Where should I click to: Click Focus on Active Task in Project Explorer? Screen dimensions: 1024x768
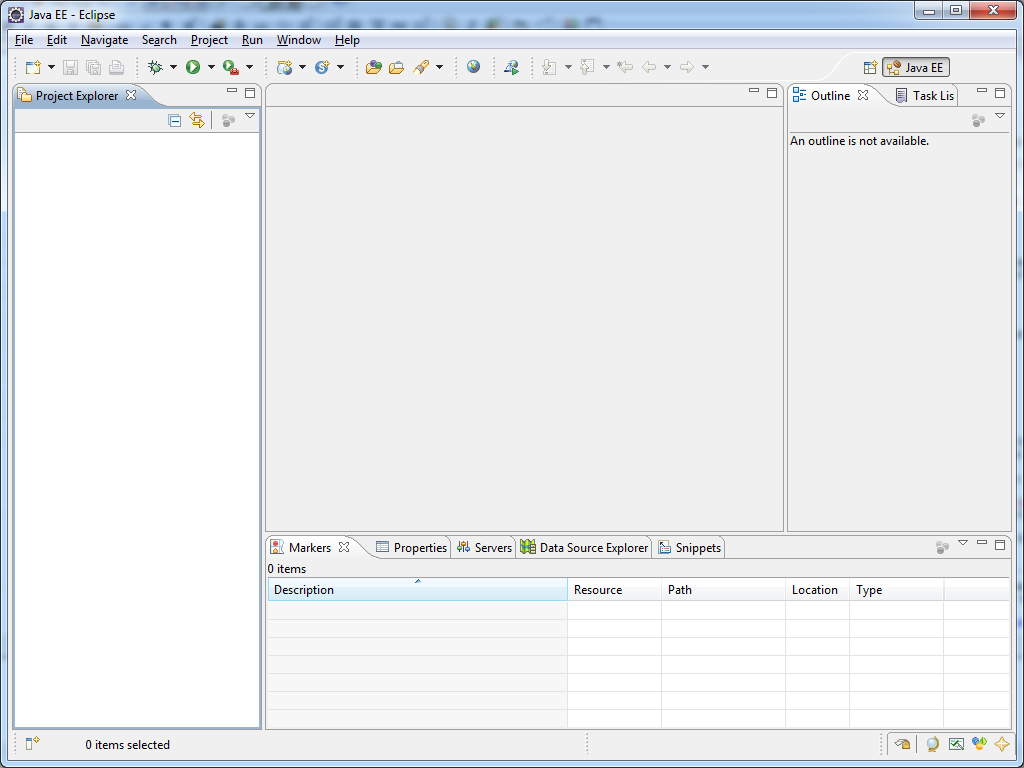pos(228,120)
